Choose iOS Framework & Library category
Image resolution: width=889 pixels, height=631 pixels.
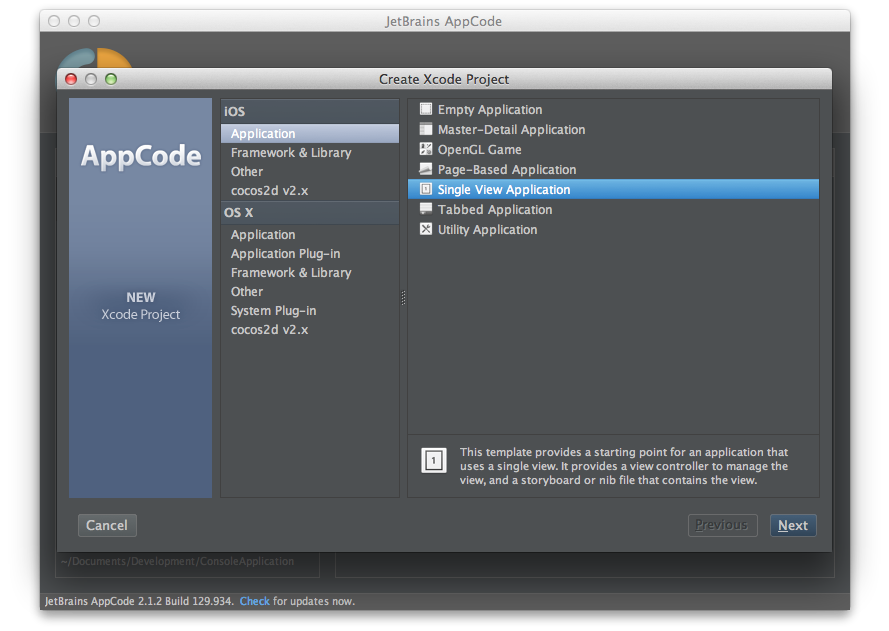tap(291, 153)
